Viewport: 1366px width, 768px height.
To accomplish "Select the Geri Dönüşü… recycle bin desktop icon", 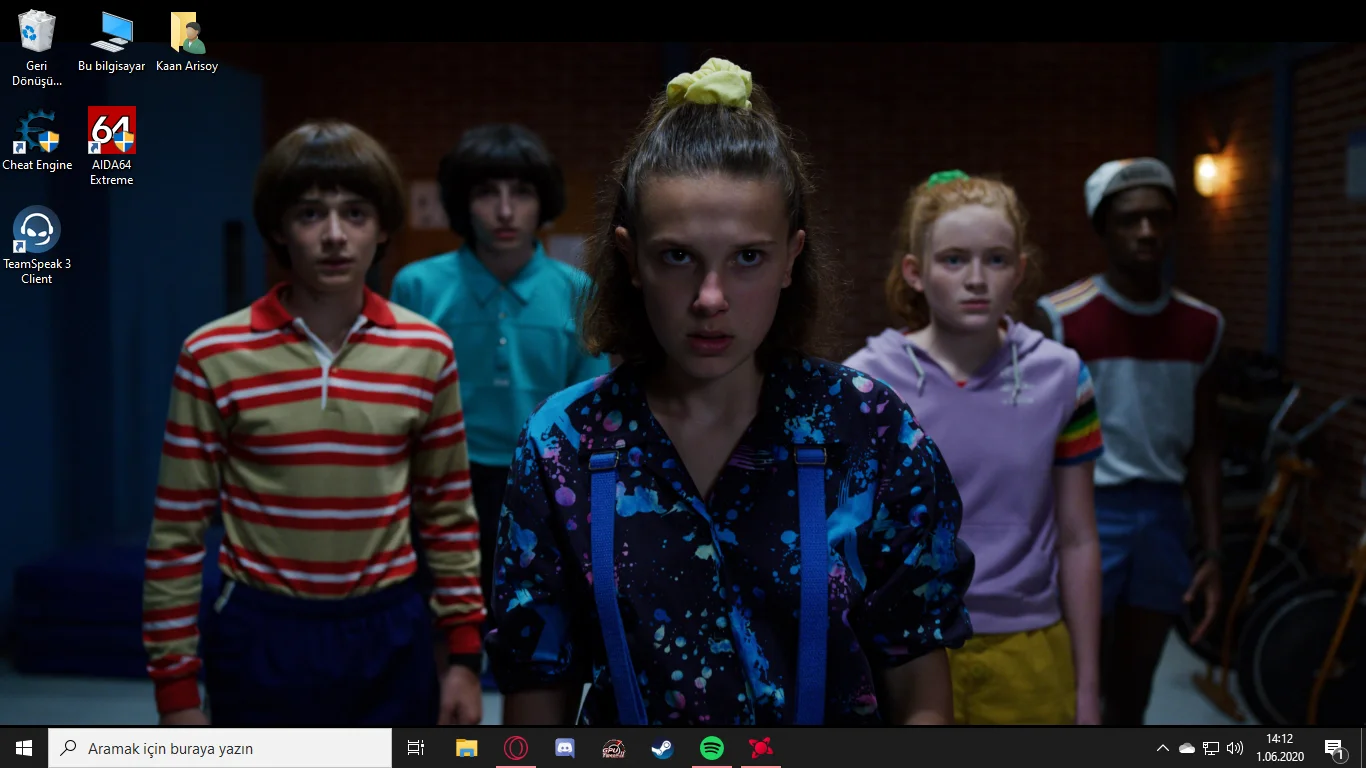I will pyautogui.click(x=37, y=48).
